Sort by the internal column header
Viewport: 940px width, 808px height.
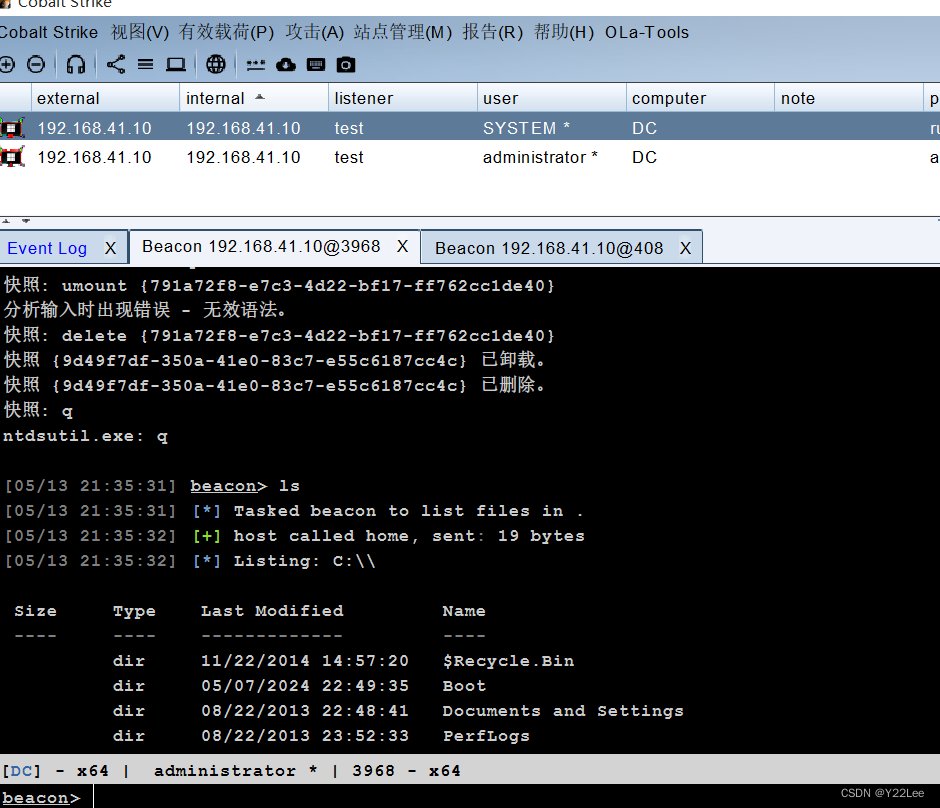(254, 98)
